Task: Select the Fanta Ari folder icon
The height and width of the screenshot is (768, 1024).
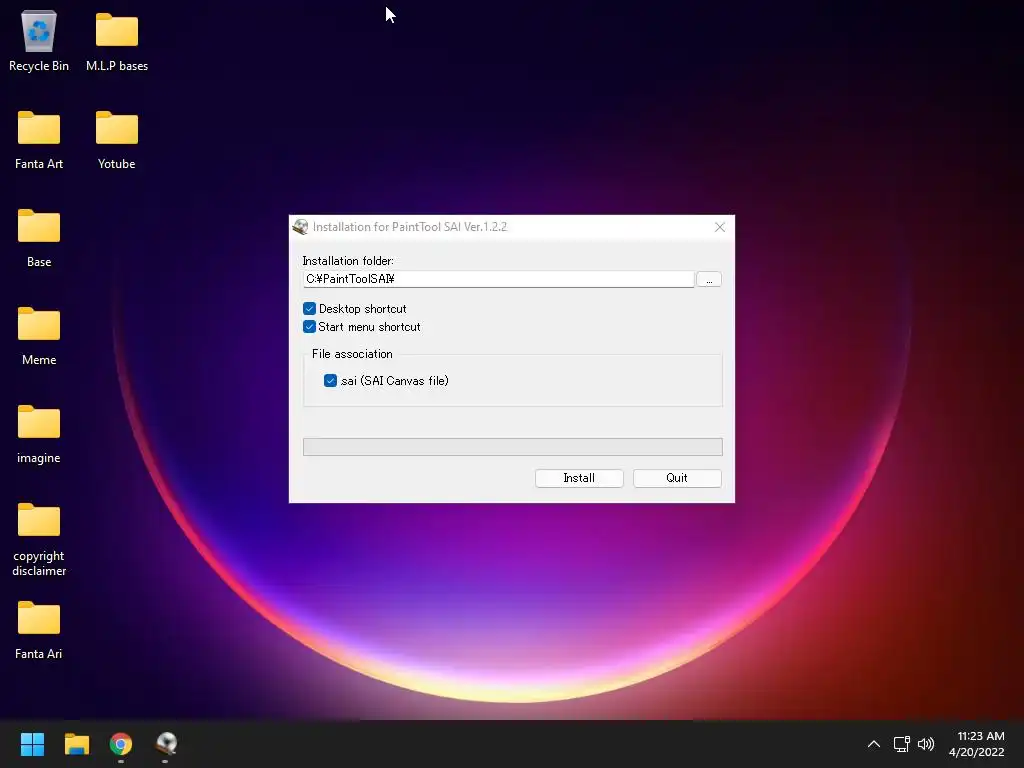Action: (x=39, y=628)
